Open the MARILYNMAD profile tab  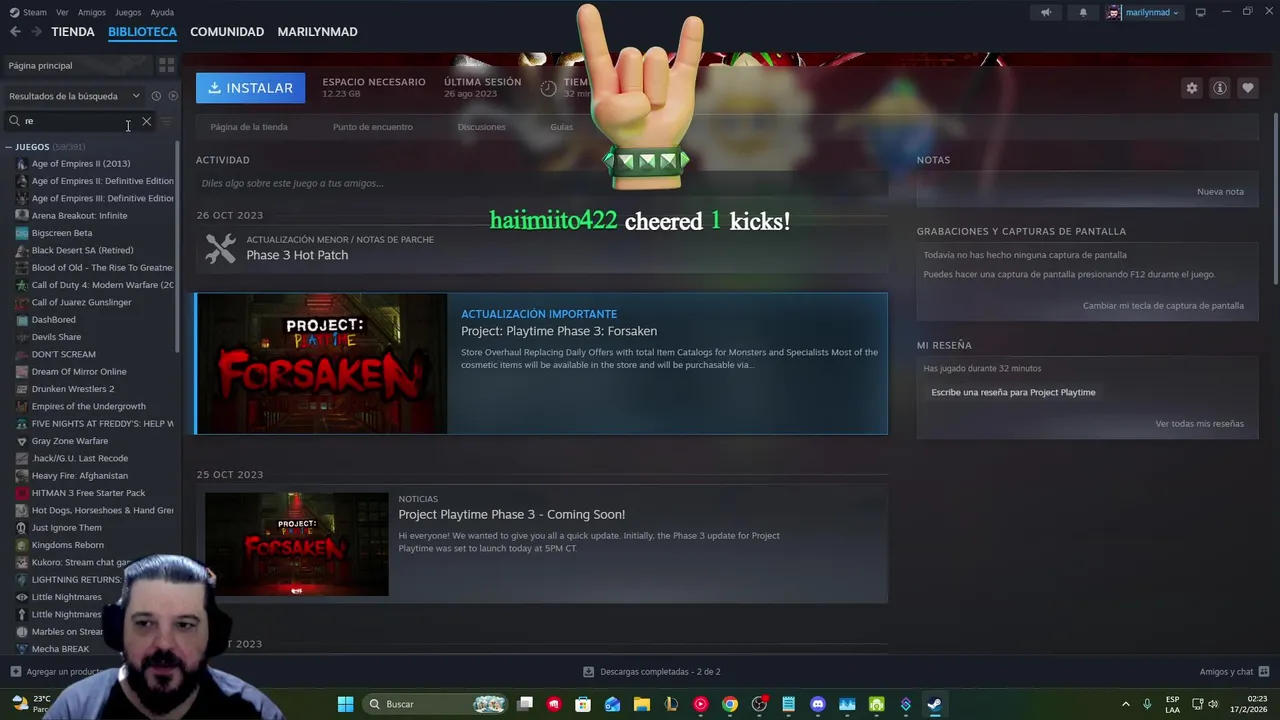(317, 32)
